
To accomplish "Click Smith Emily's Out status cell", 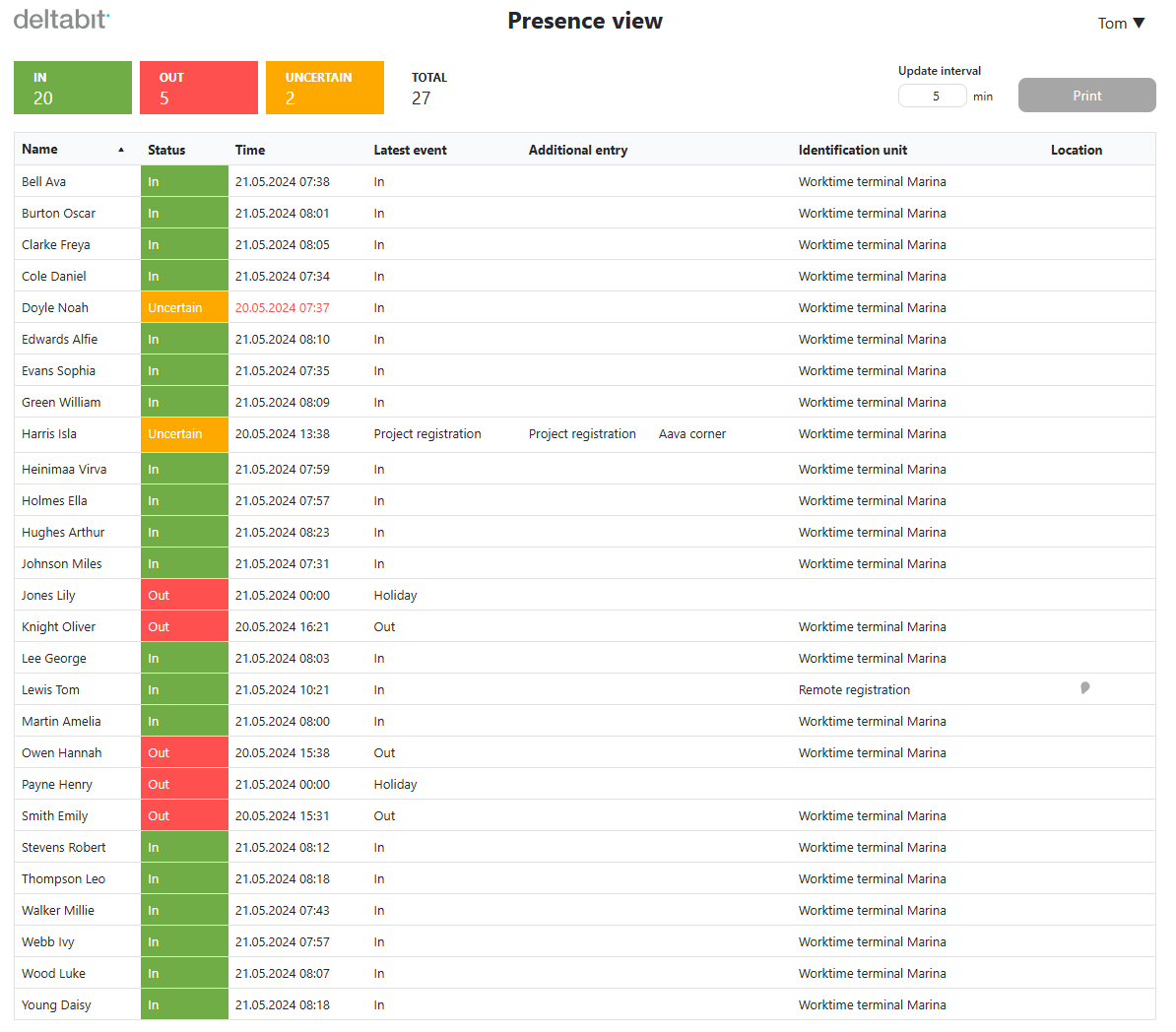I will click(x=184, y=815).
